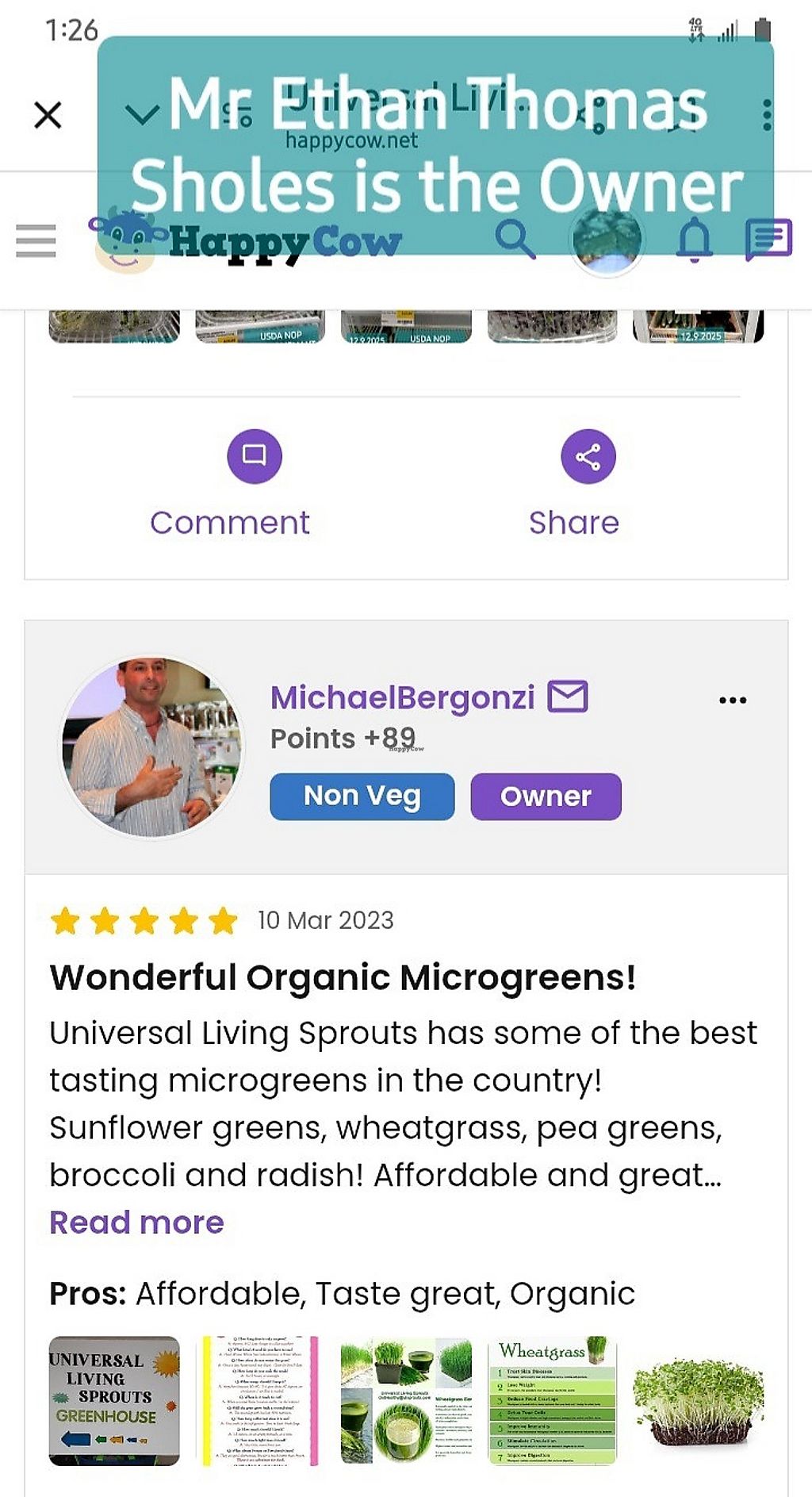Open the HappyCow hamburger menu

[36, 240]
